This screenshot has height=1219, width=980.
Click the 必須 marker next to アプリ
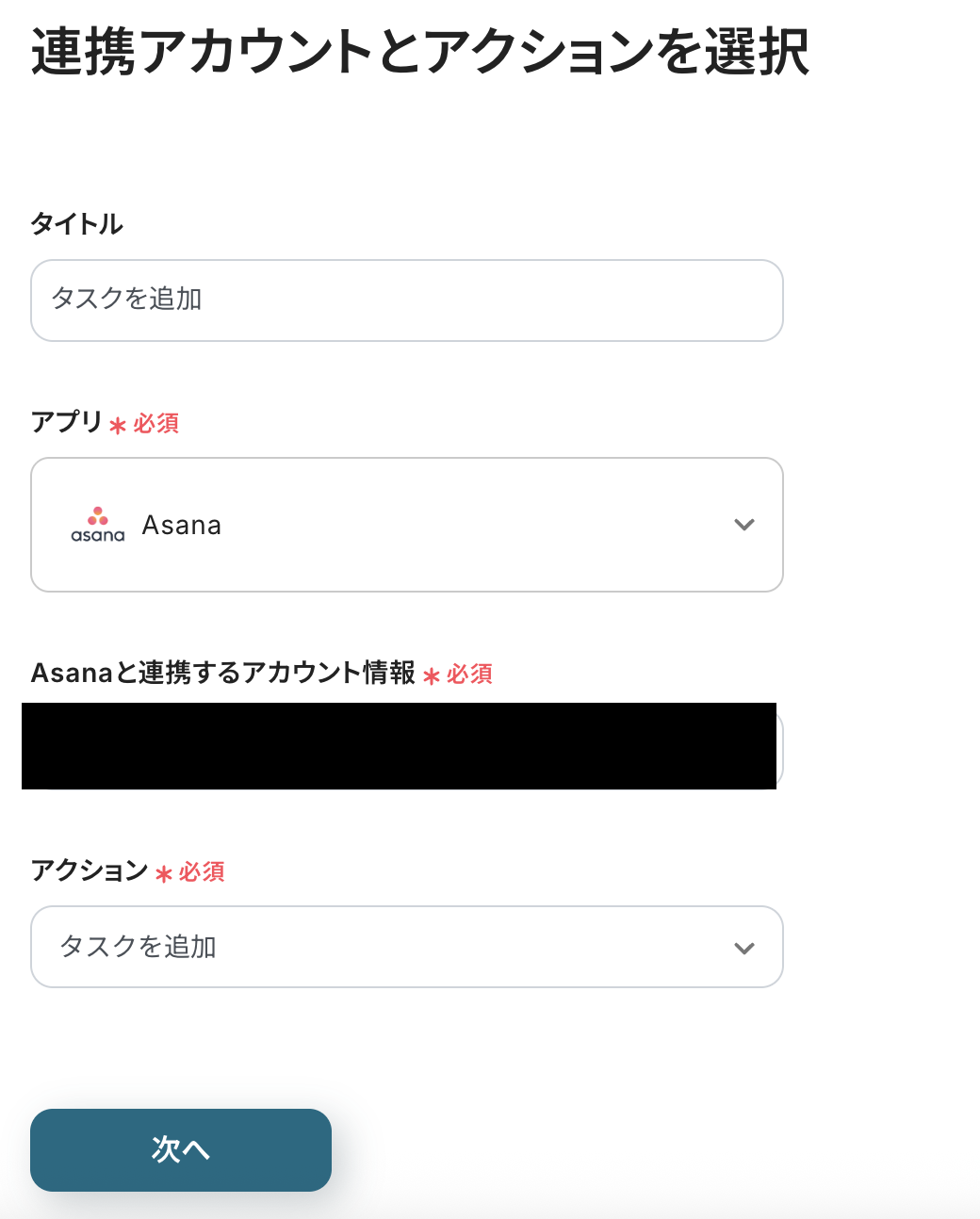coord(156,424)
